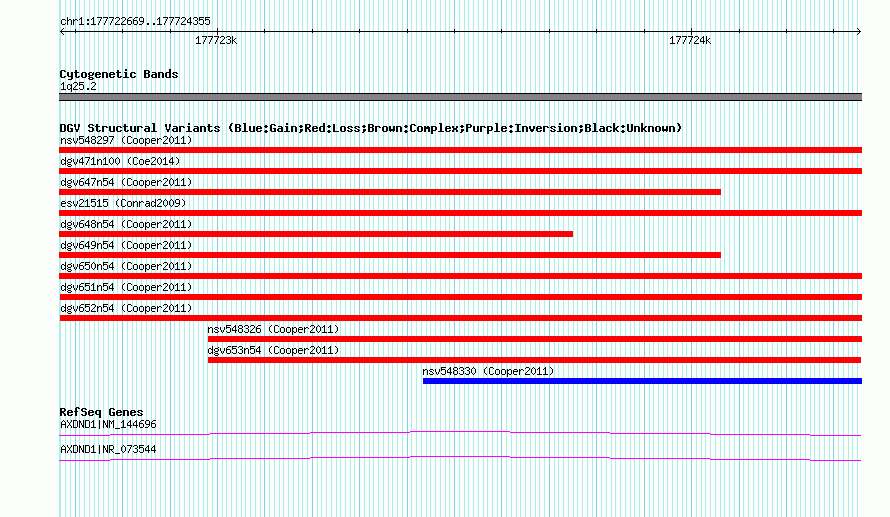Image resolution: width=890 pixels, height=517 pixels.
Task: Click the ruler's left arrow end
Action: click(x=62, y=32)
